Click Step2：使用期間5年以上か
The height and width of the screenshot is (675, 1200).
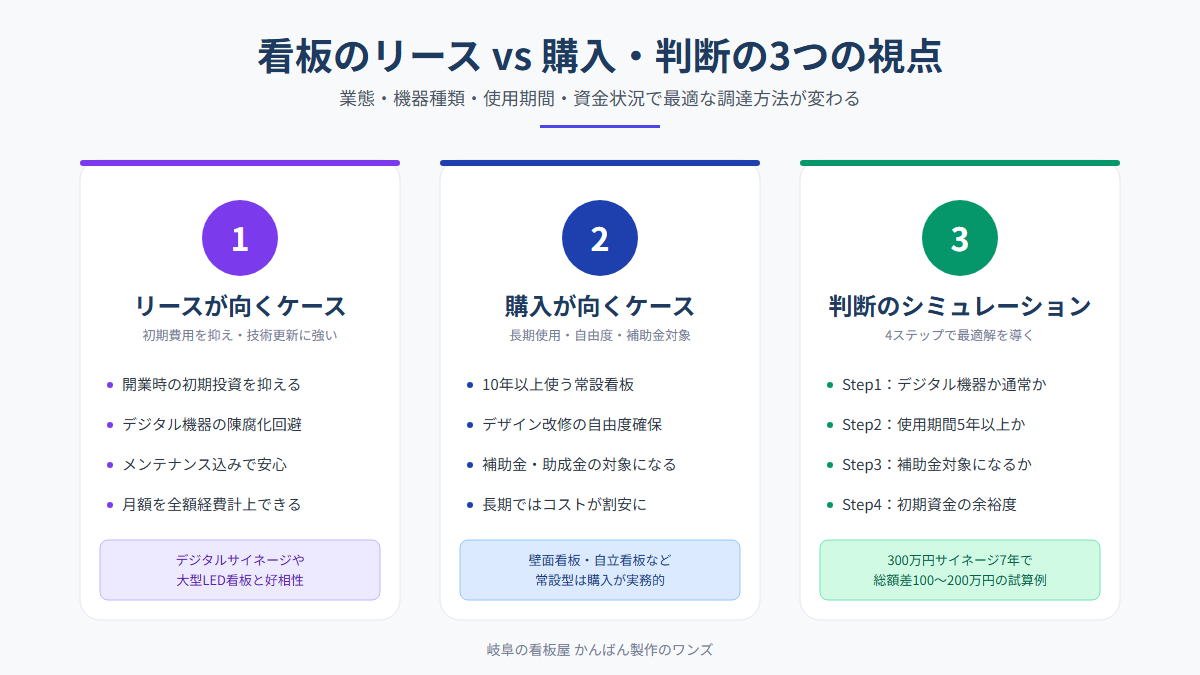pos(934,424)
